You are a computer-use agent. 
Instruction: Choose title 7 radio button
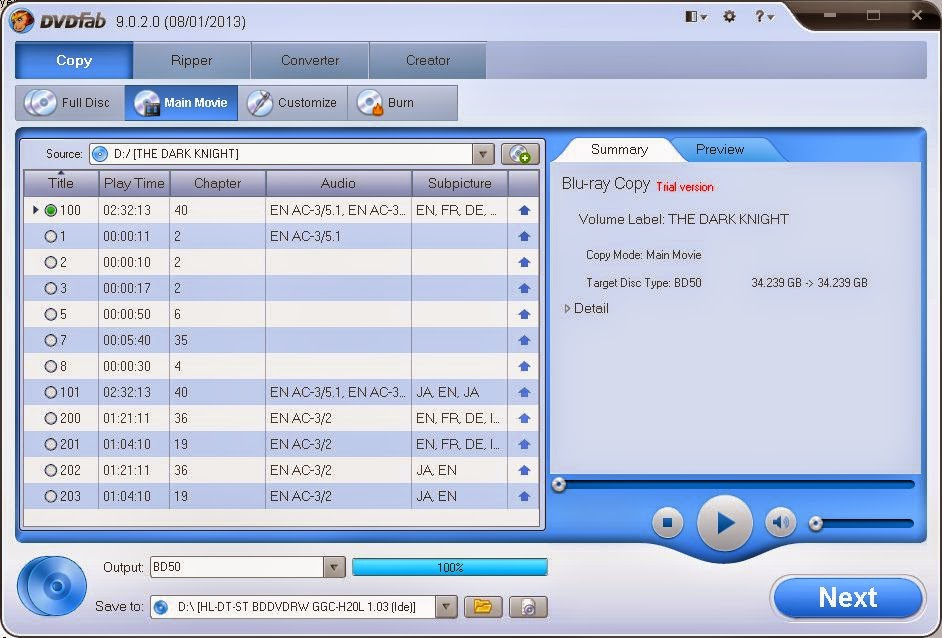point(50,341)
